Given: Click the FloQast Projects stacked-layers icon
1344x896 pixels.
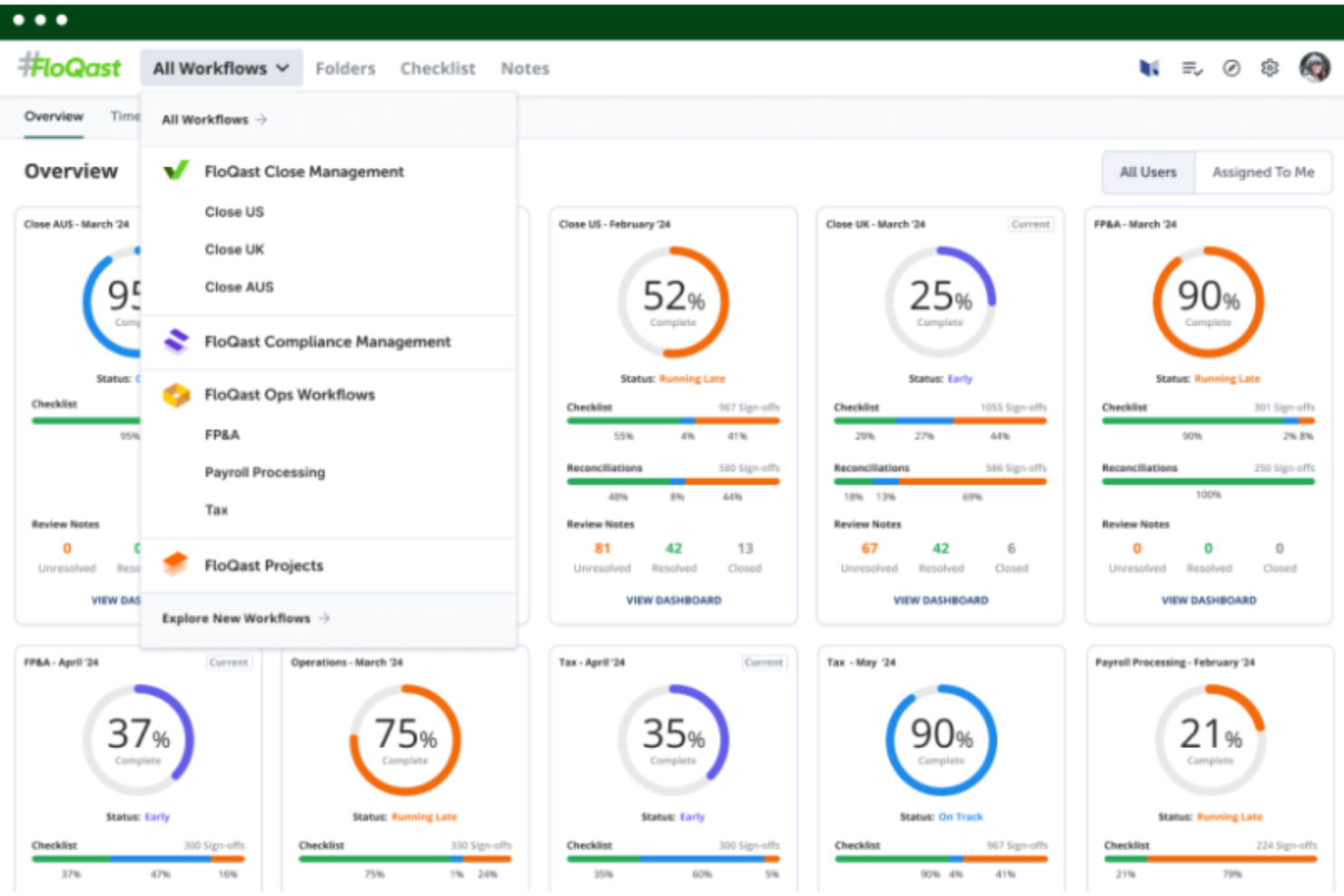Looking at the screenshot, I should pyautogui.click(x=176, y=565).
